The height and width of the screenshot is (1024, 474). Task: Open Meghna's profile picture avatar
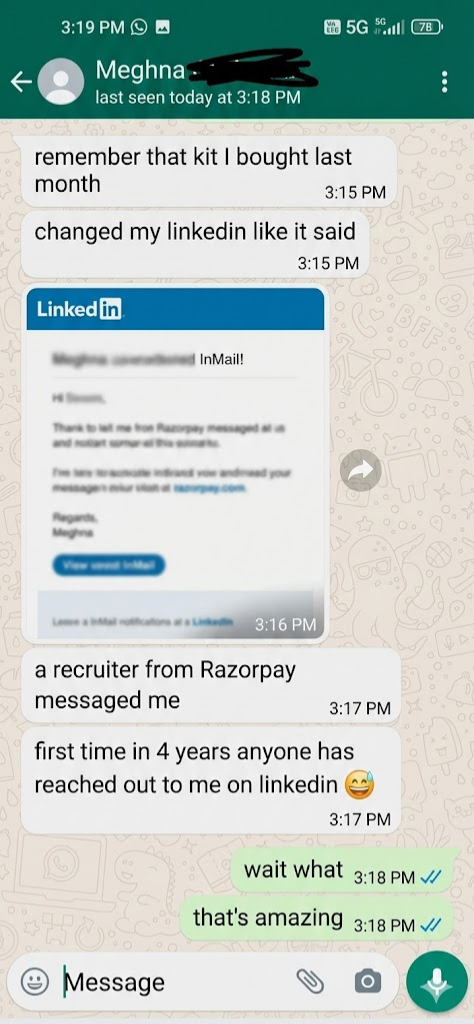(x=61, y=82)
